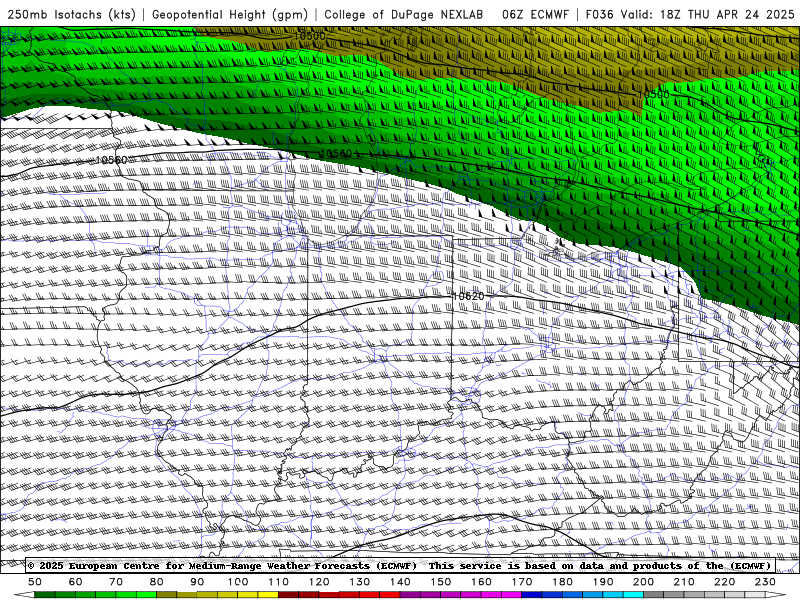The height and width of the screenshot is (600, 800).
Task: Click the 80 value on color scale
Action: pyautogui.click(x=156, y=582)
